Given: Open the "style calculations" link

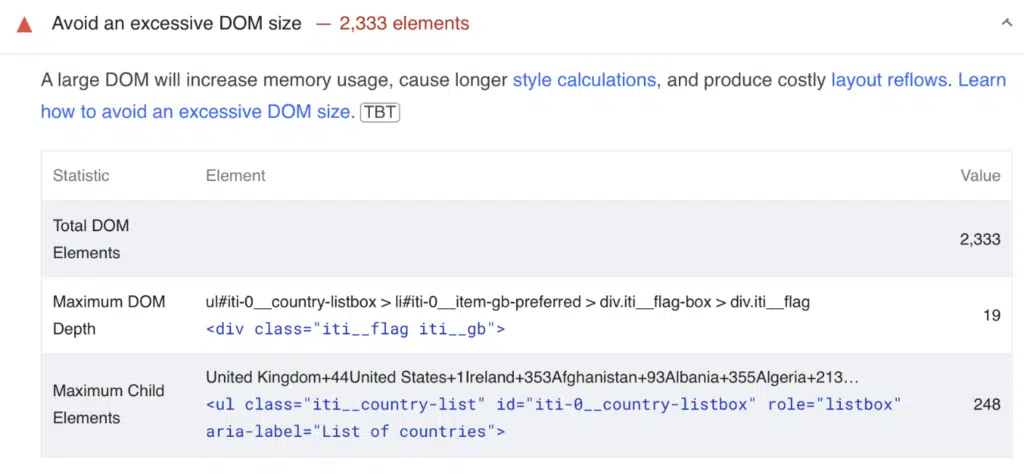Looking at the screenshot, I should pyautogui.click(x=584, y=80).
